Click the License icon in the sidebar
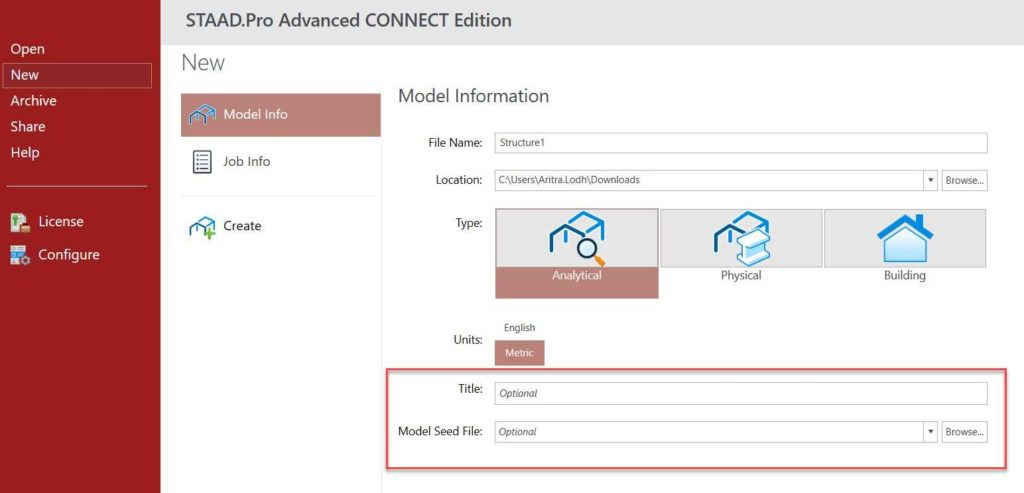 click(20, 223)
